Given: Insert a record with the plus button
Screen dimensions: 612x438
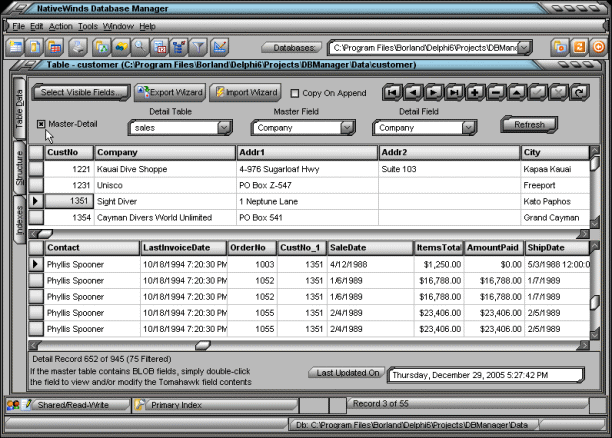Looking at the screenshot, I should (475, 92).
